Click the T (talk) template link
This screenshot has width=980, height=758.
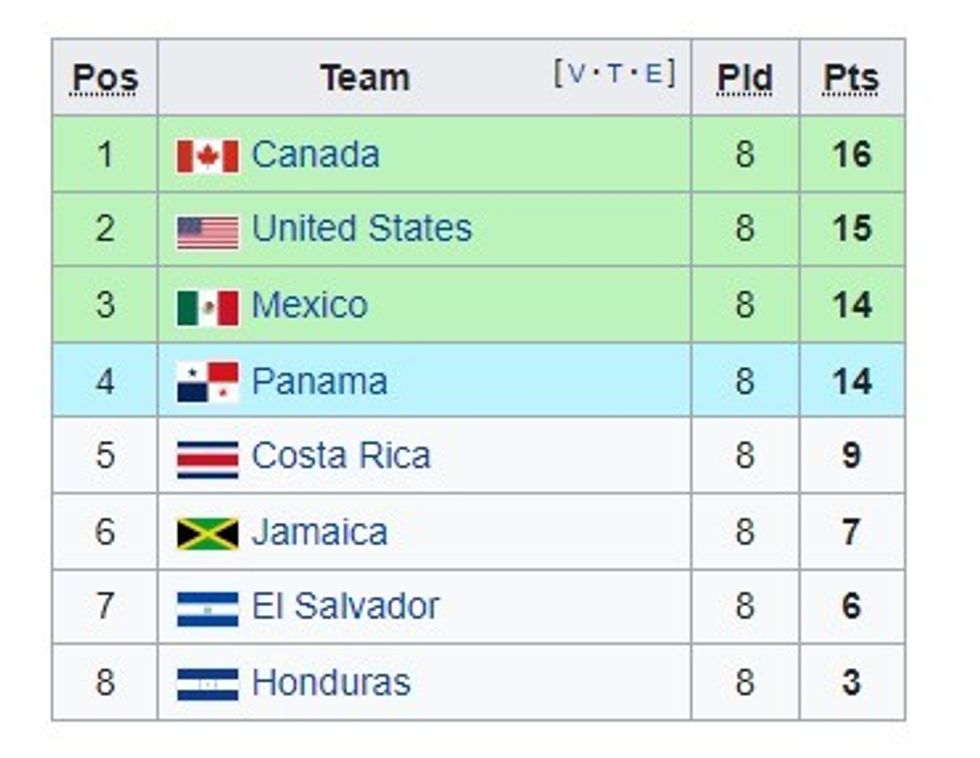point(615,73)
